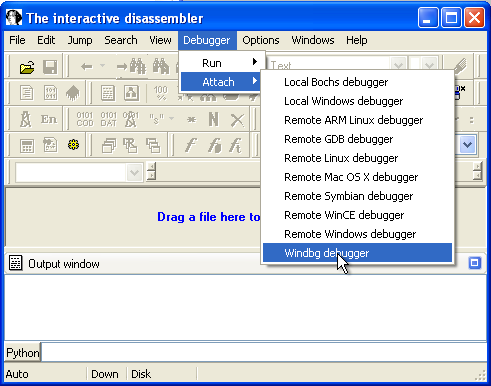
Task: Click the Python command input field
Action: (263, 352)
